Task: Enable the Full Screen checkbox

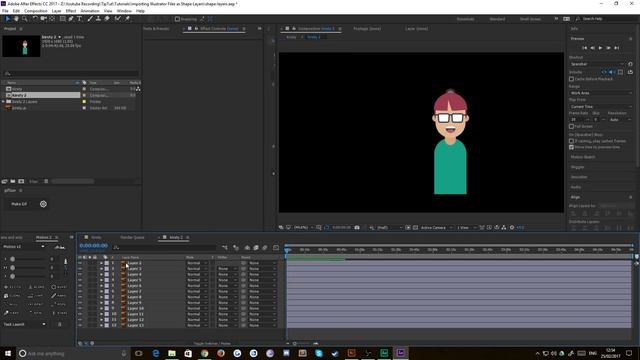Action: [x=571, y=127]
